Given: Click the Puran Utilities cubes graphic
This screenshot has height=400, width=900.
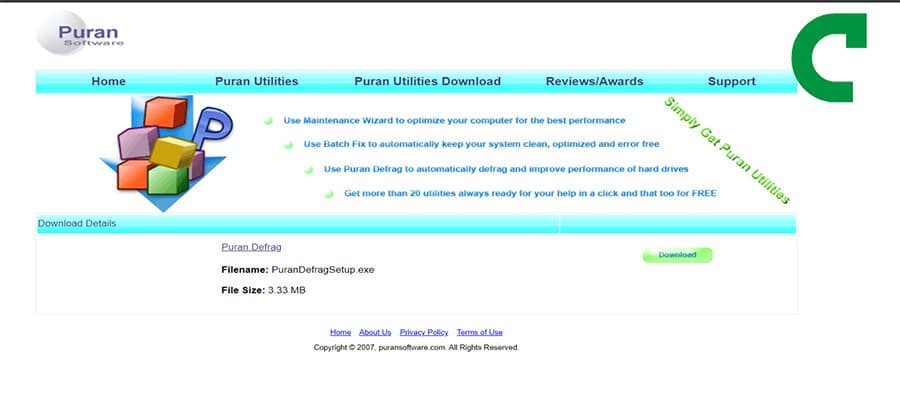Looking at the screenshot, I should click(166, 153).
